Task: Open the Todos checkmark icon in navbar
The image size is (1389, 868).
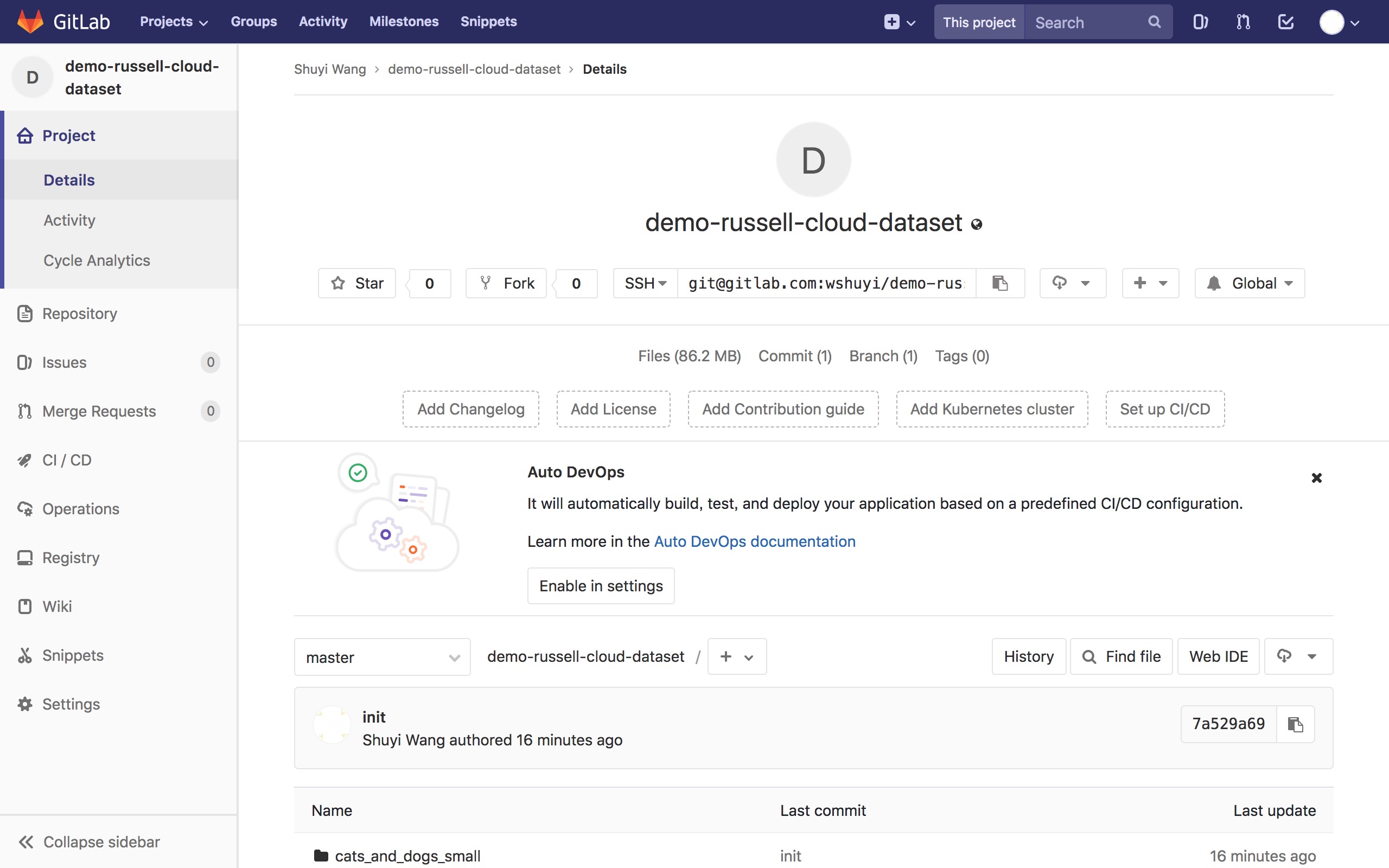Action: pos(1286,22)
